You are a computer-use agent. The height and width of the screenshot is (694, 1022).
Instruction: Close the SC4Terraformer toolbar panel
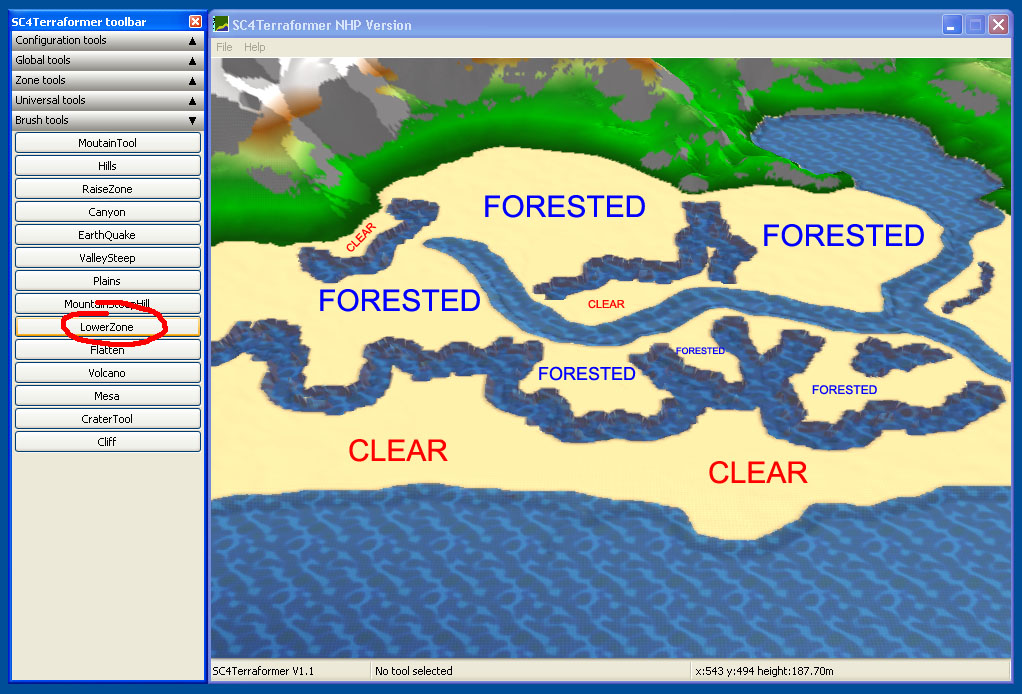(195, 22)
